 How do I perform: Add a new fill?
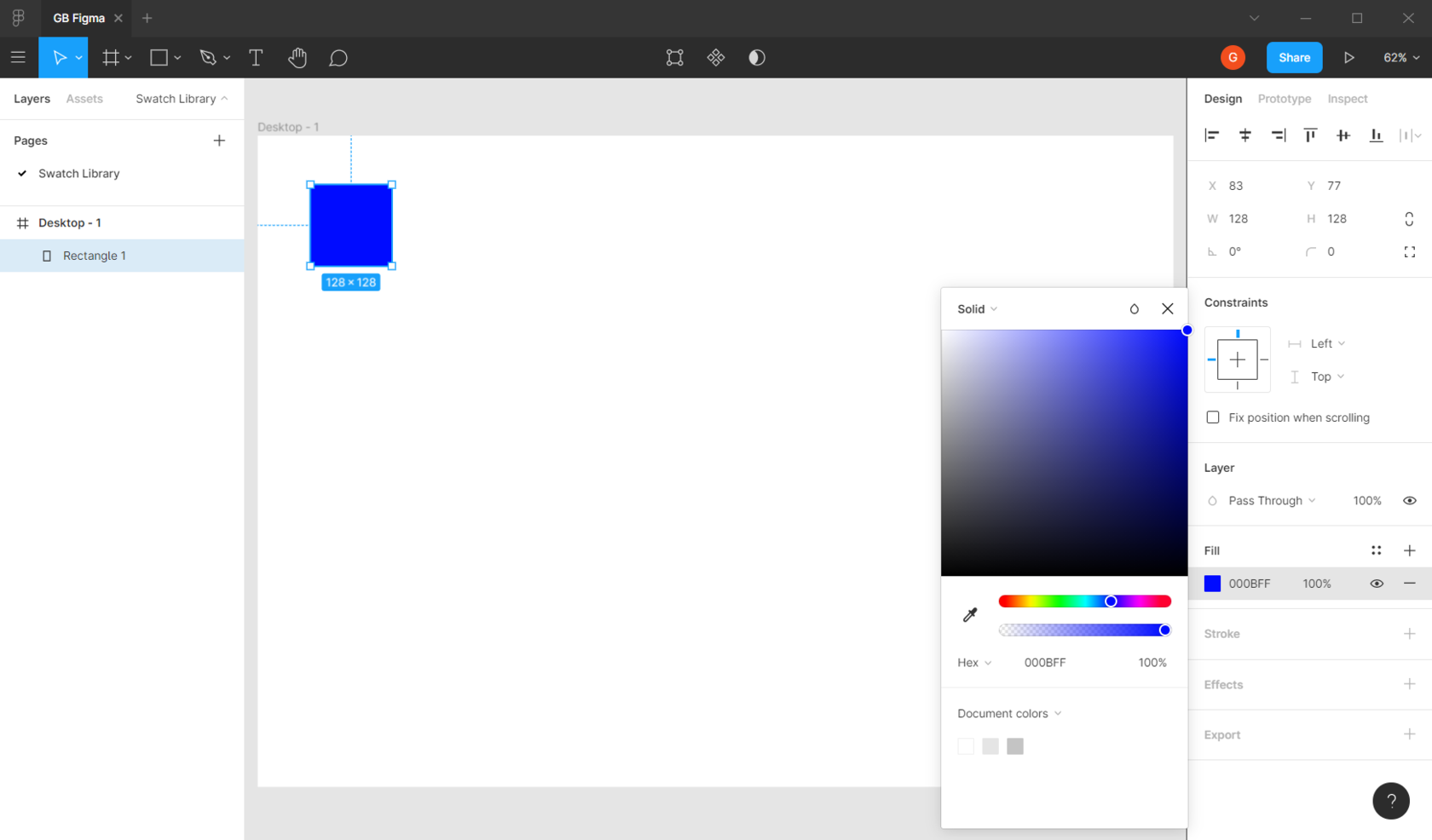point(1410,550)
